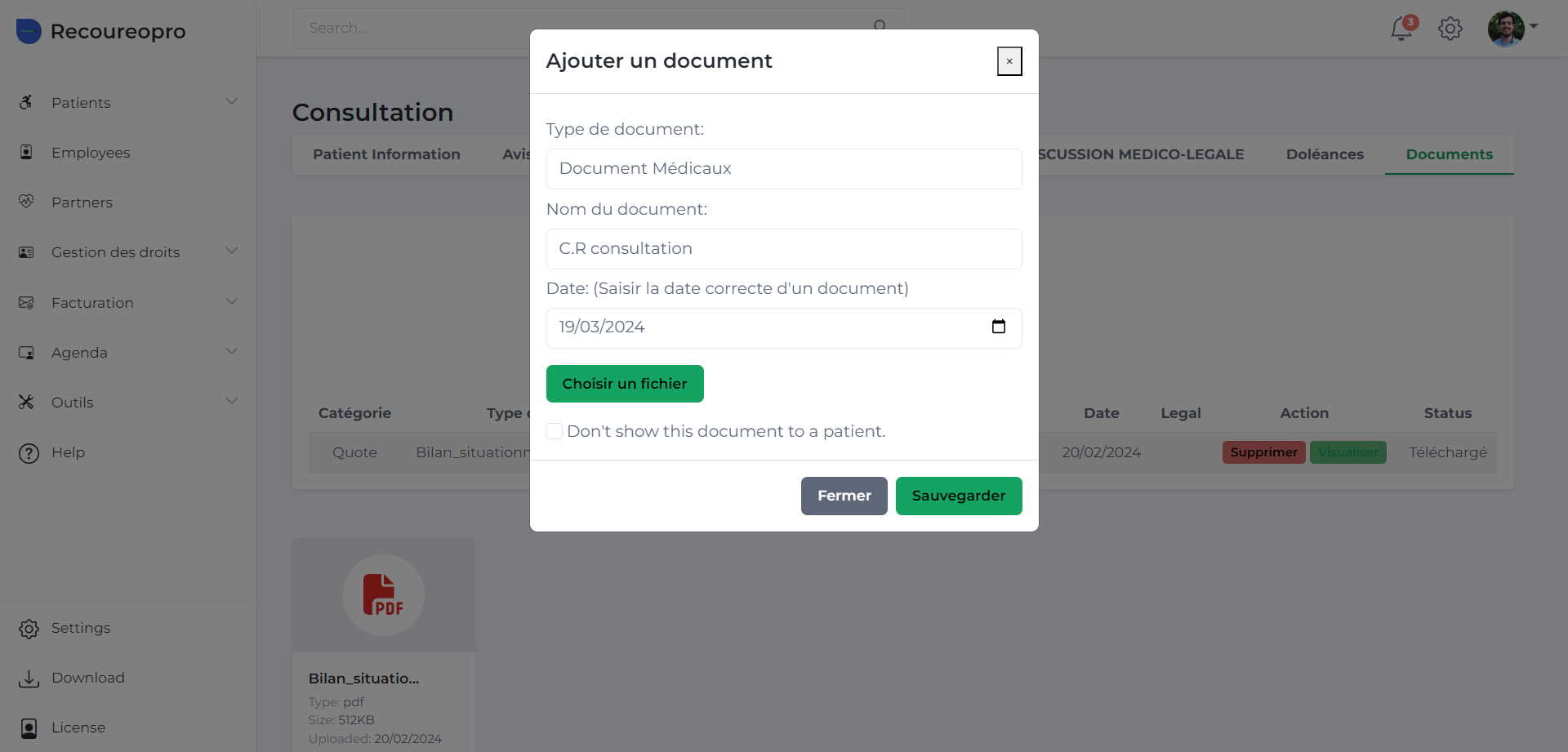Click the Help question mark icon
1568x752 pixels.
(x=29, y=453)
